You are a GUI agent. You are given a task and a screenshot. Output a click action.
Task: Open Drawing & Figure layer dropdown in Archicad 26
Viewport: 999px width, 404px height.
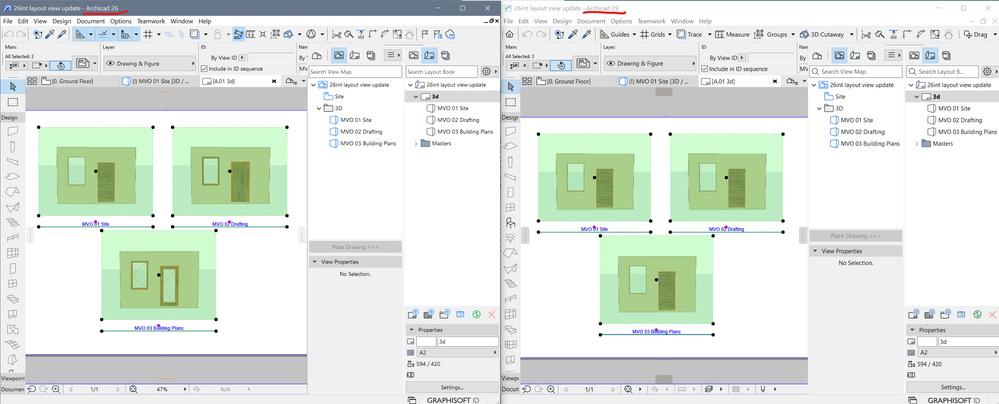150,64
